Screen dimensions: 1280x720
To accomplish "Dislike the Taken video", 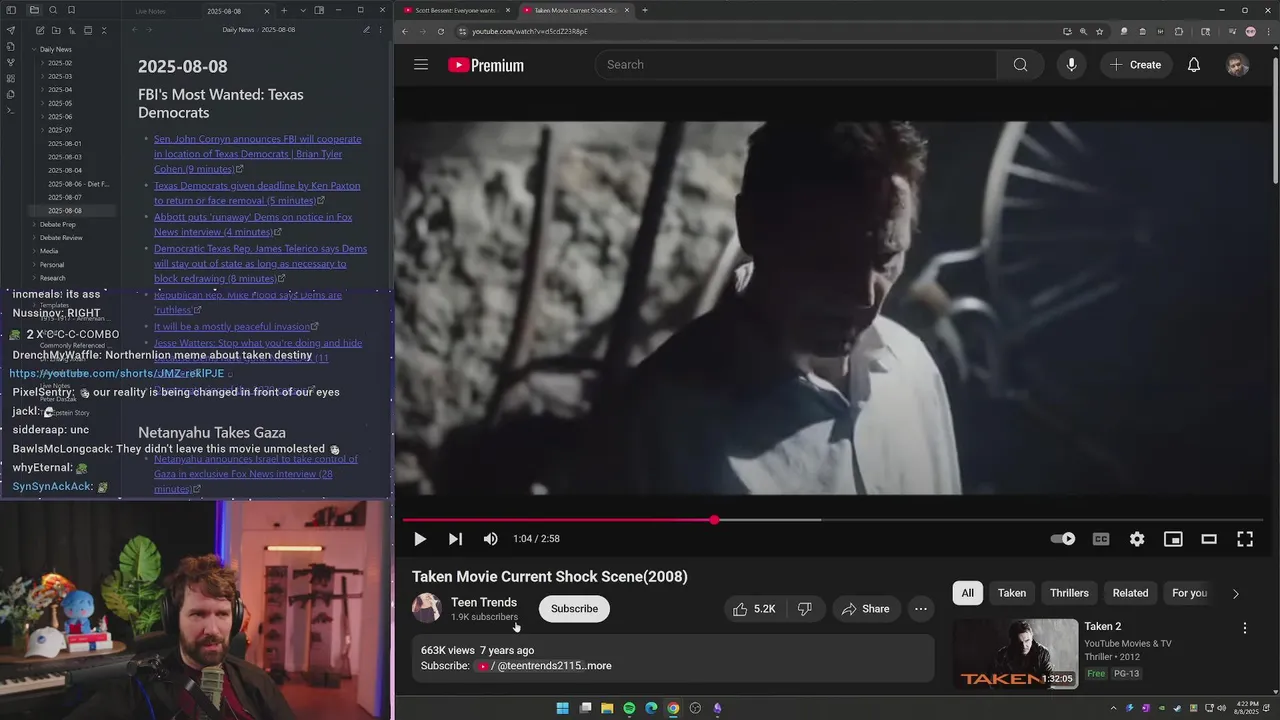I will point(805,609).
